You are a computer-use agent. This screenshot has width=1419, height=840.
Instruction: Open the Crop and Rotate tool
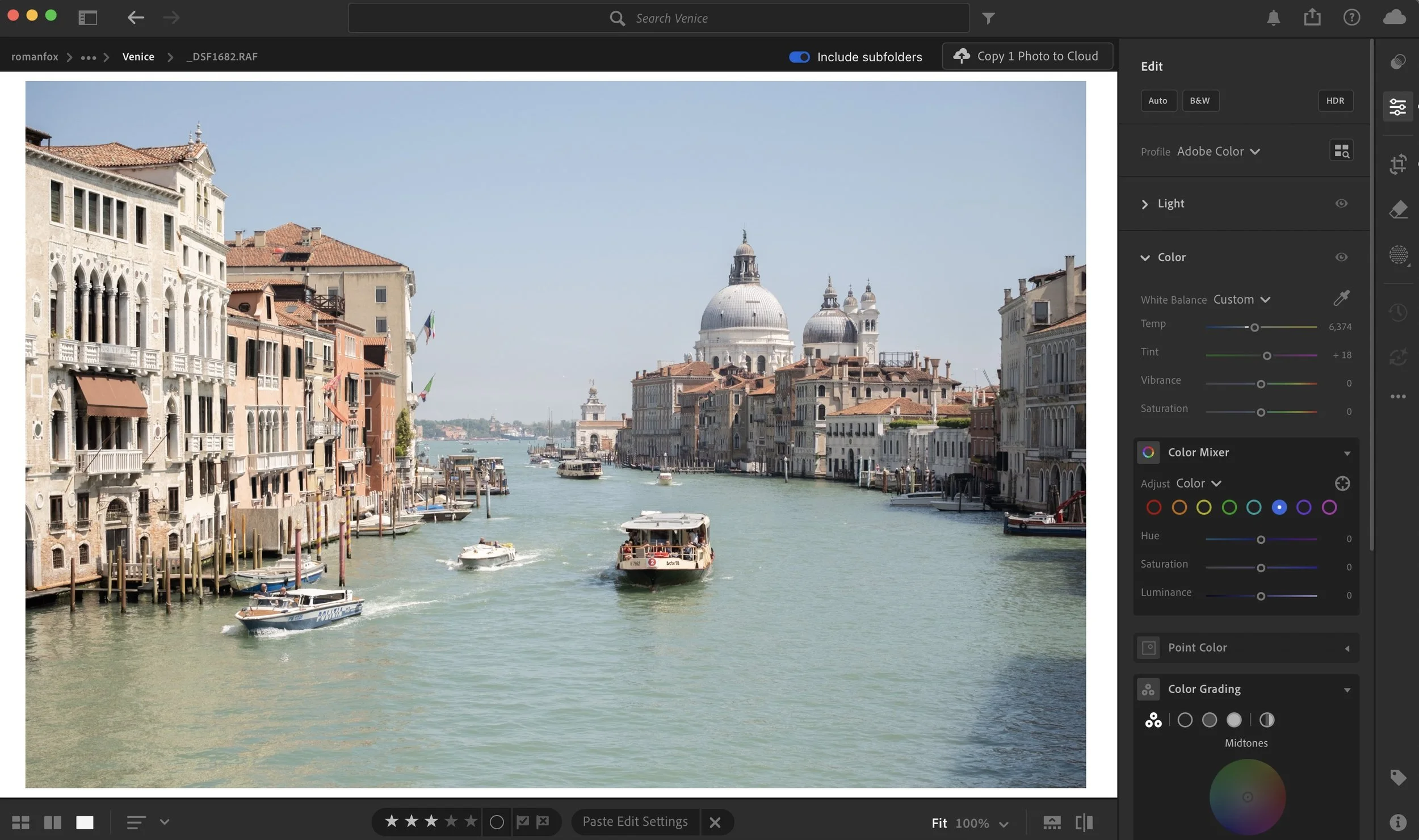point(1397,164)
